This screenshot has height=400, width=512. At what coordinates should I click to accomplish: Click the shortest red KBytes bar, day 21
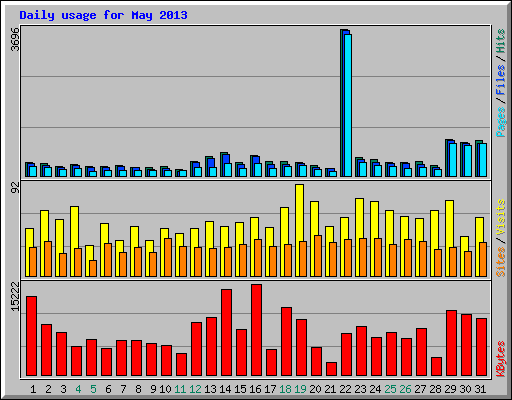(331, 369)
